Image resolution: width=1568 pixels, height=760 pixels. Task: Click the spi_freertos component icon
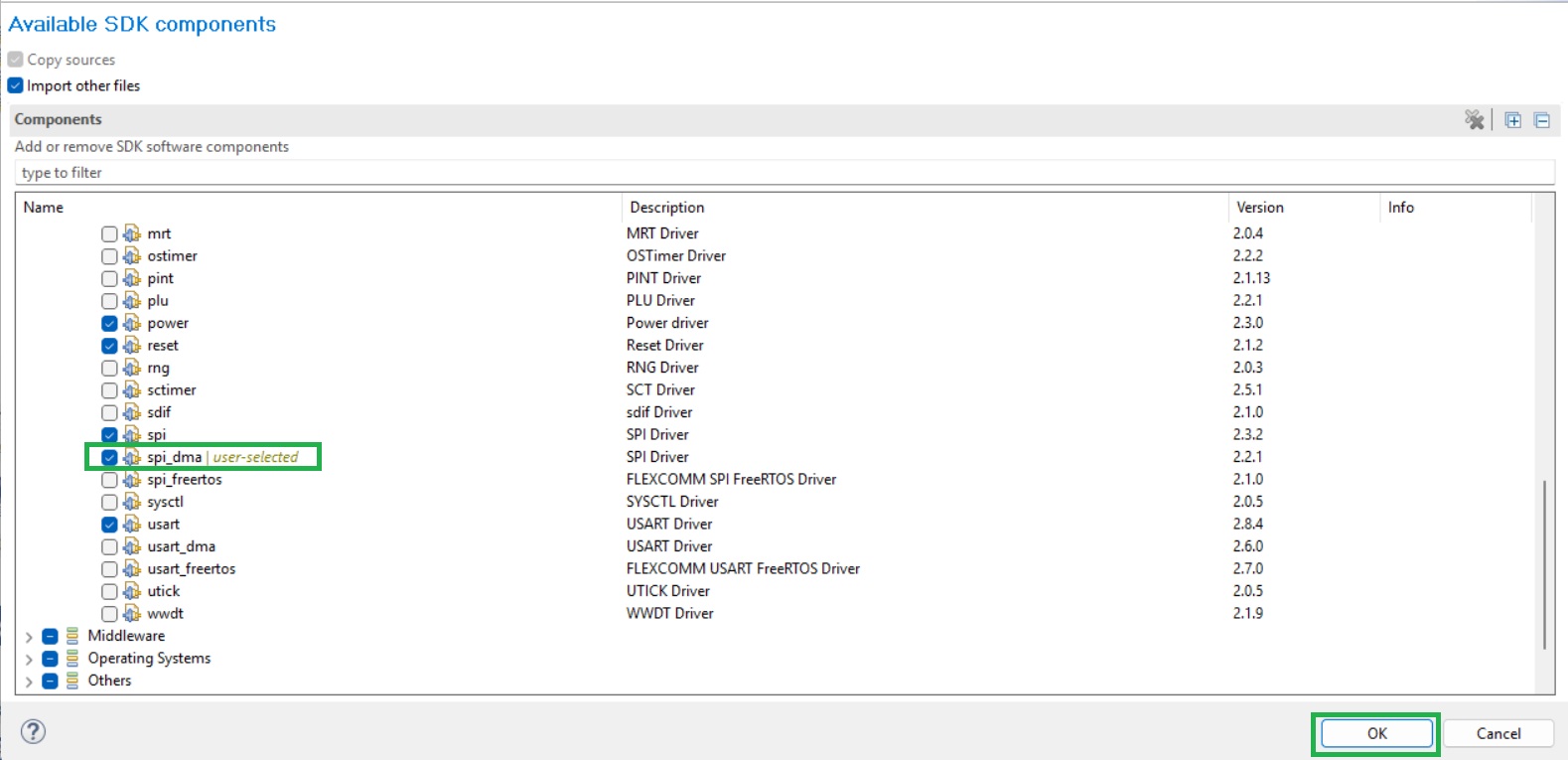pos(132,480)
